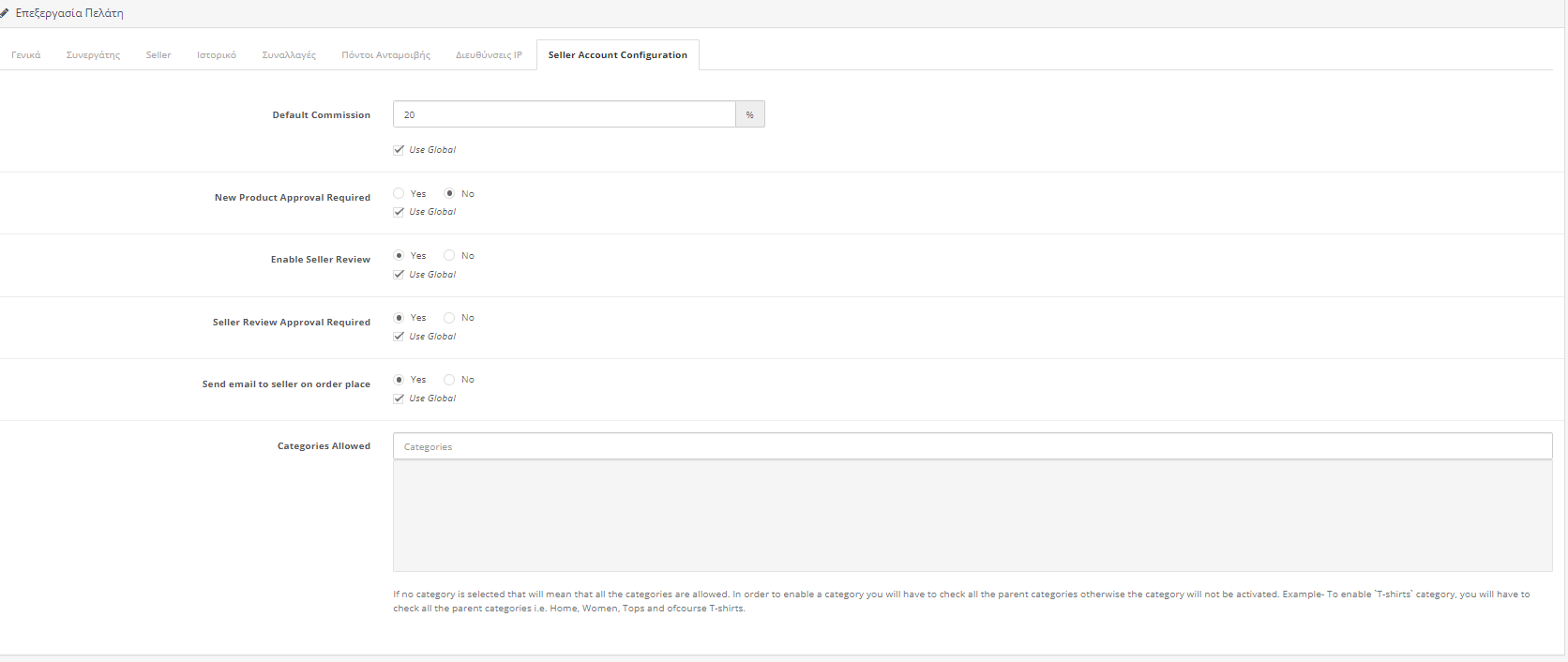The width and height of the screenshot is (1568, 662).
Task: Select Yes for Seller Review Approval Required
Action: (399, 318)
